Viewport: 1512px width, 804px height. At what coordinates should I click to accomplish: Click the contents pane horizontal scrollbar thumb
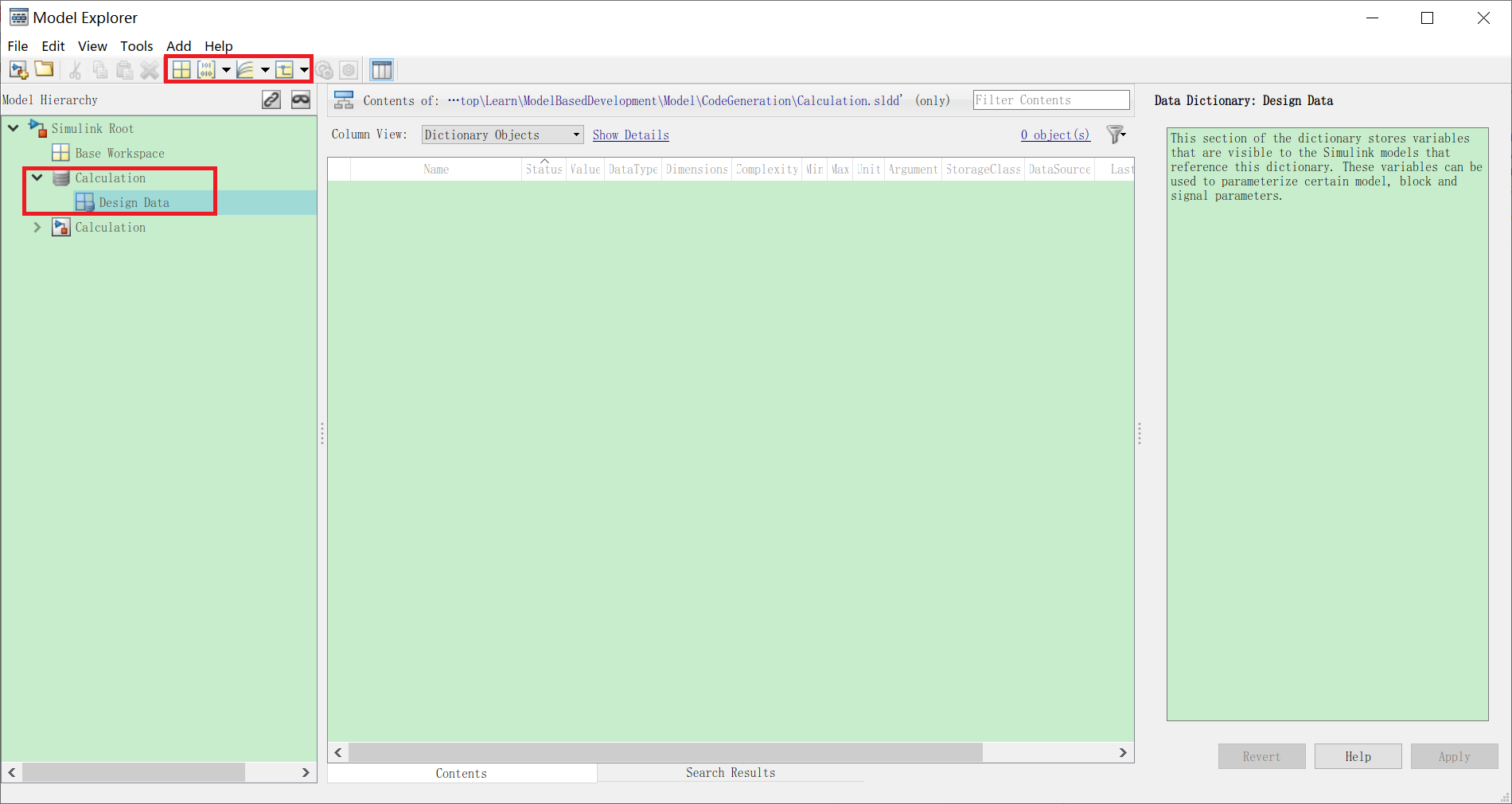coord(666,752)
